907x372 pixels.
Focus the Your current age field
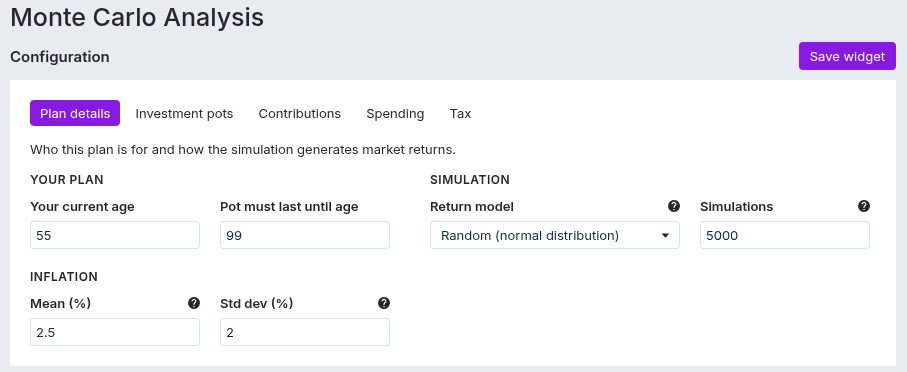(115, 235)
